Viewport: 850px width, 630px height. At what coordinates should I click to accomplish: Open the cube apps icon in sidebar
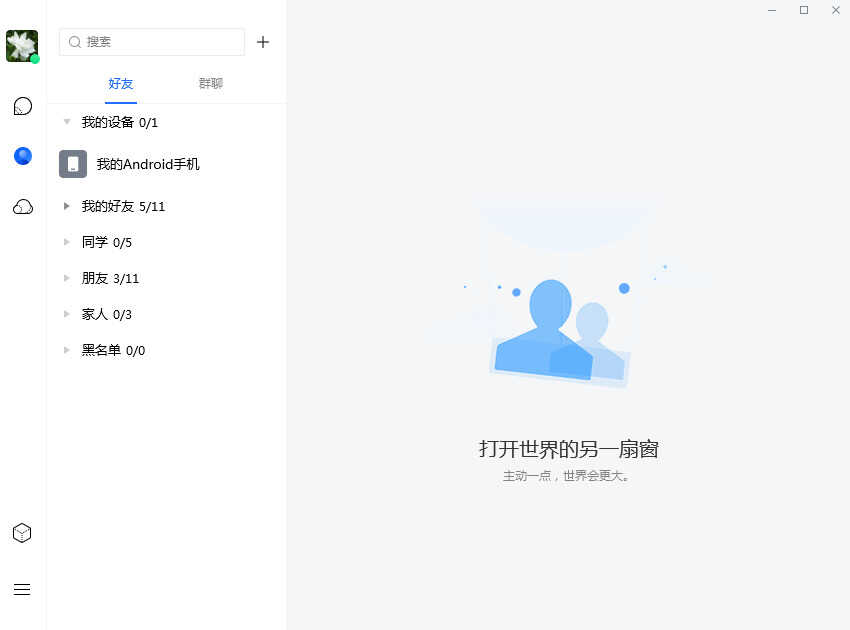[x=22, y=533]
